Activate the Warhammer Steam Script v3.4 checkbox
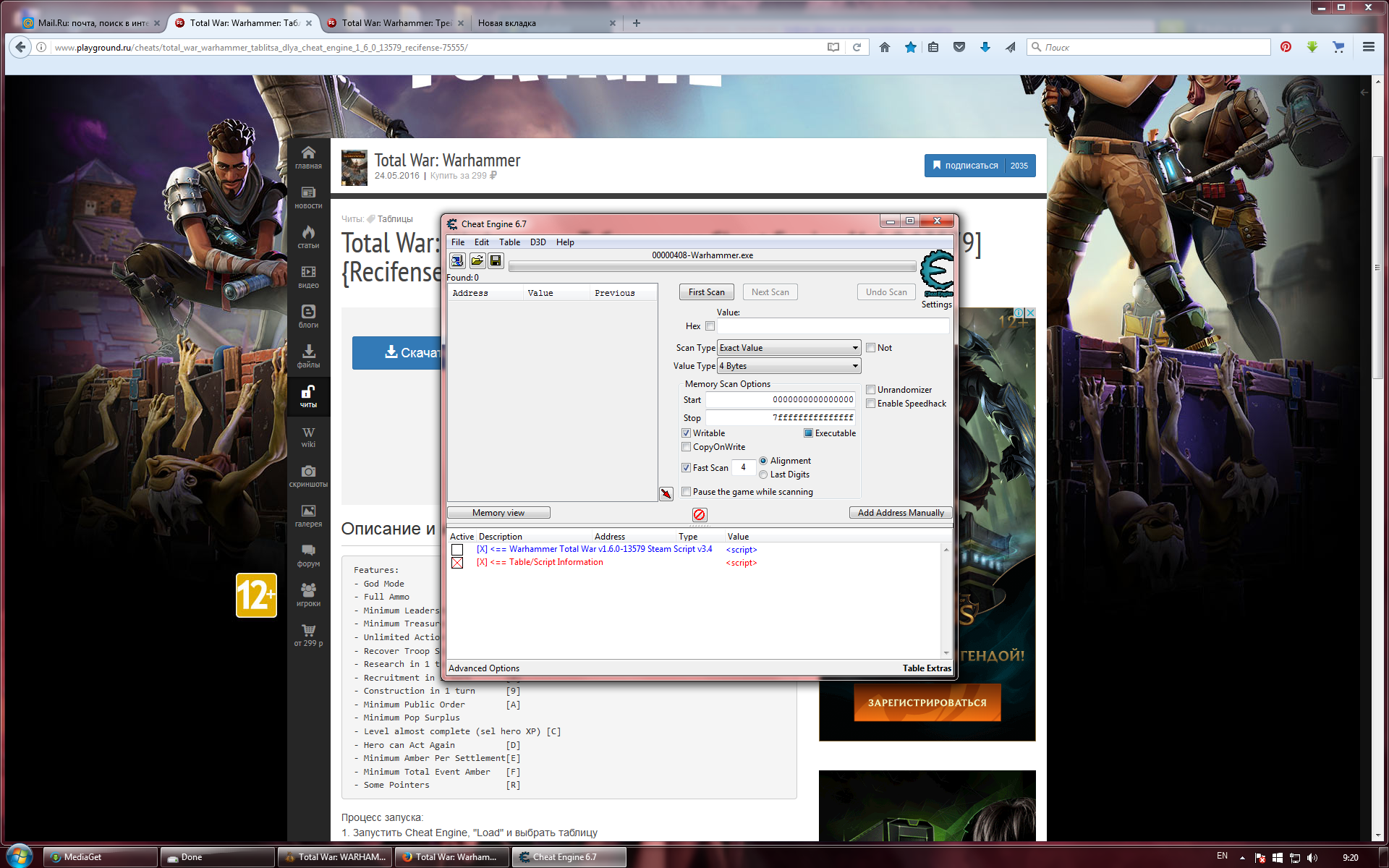This screenshot has height=868, width=1389. click(457, 550)
